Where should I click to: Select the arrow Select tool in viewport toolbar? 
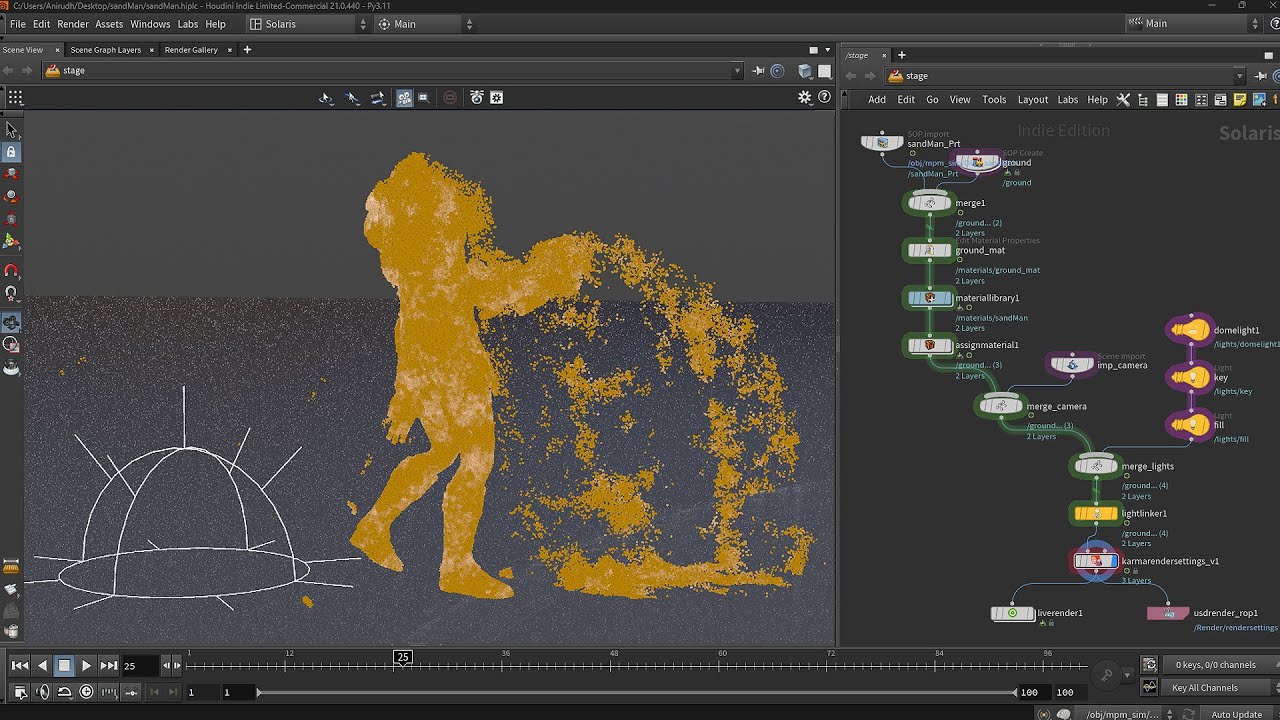11,129
